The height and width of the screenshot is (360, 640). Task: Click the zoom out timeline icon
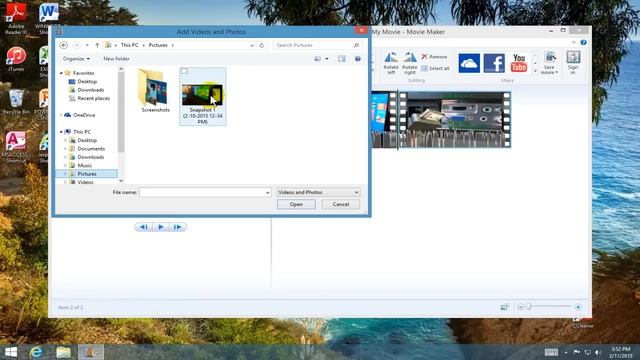(x=520, y=307)
